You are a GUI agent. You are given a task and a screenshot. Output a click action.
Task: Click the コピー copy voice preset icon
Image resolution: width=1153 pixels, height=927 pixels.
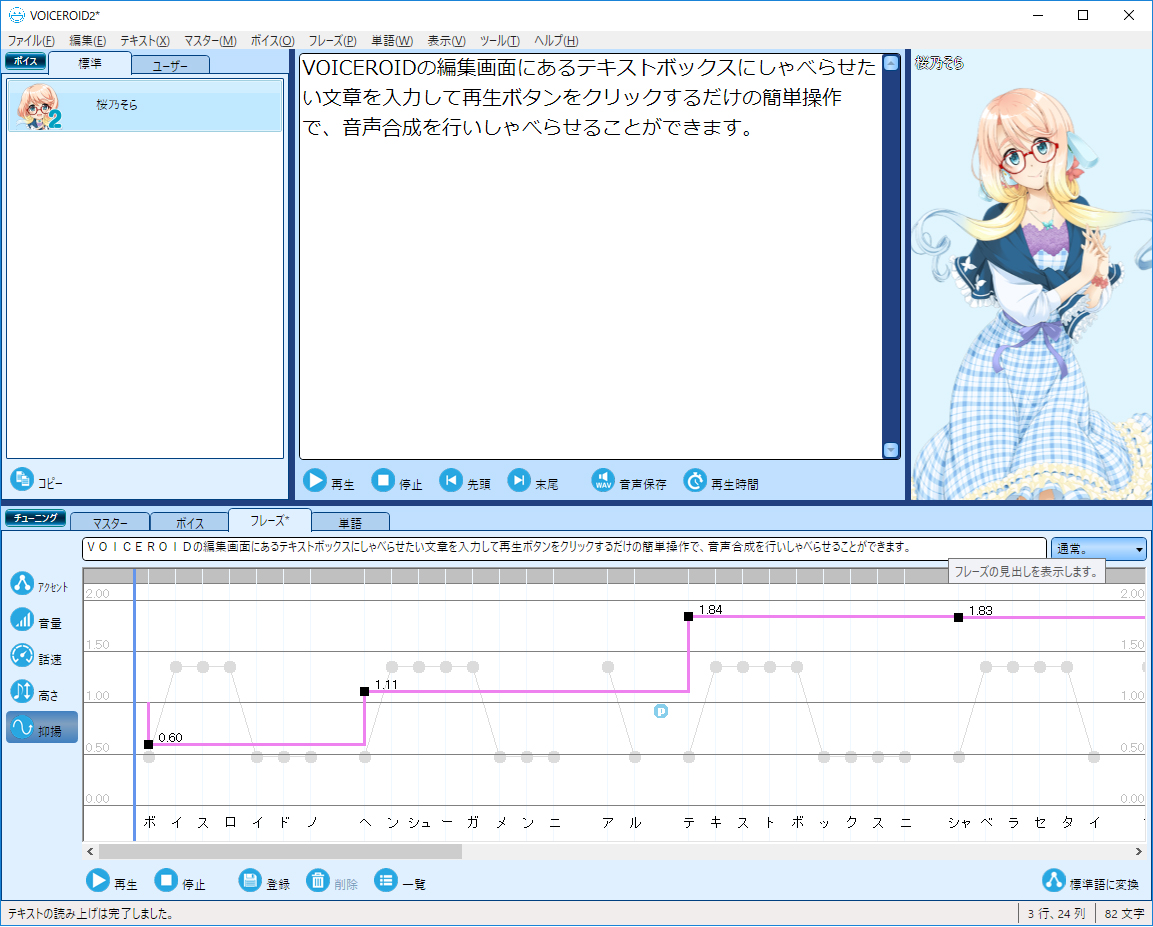(x=21, y=479)
